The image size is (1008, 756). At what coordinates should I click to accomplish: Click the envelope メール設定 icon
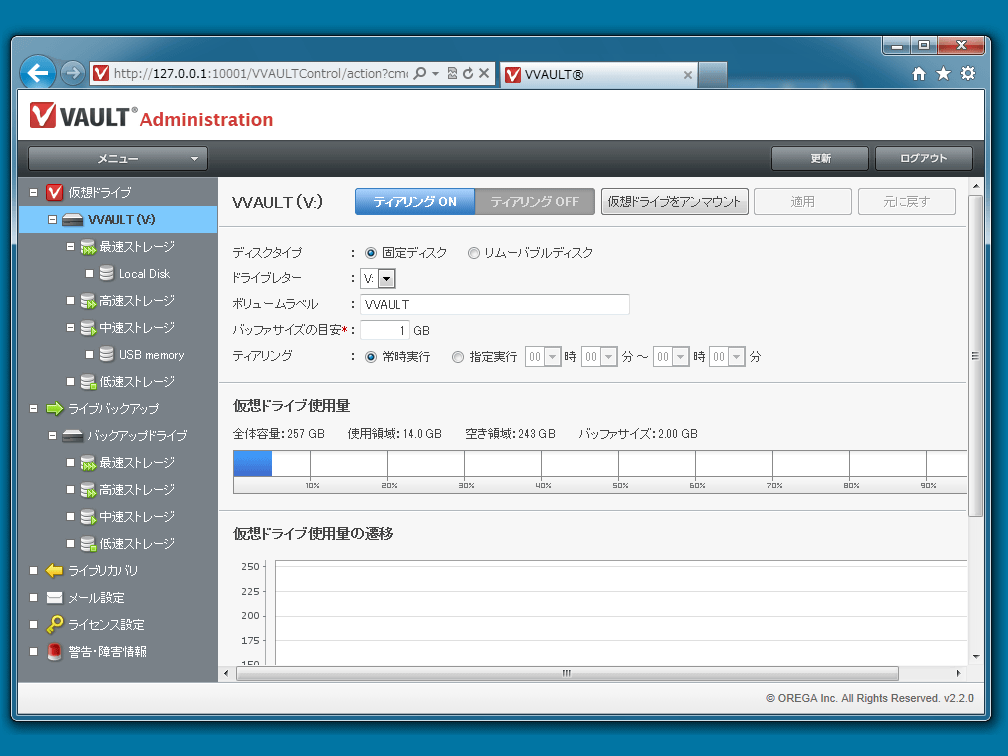55,598
